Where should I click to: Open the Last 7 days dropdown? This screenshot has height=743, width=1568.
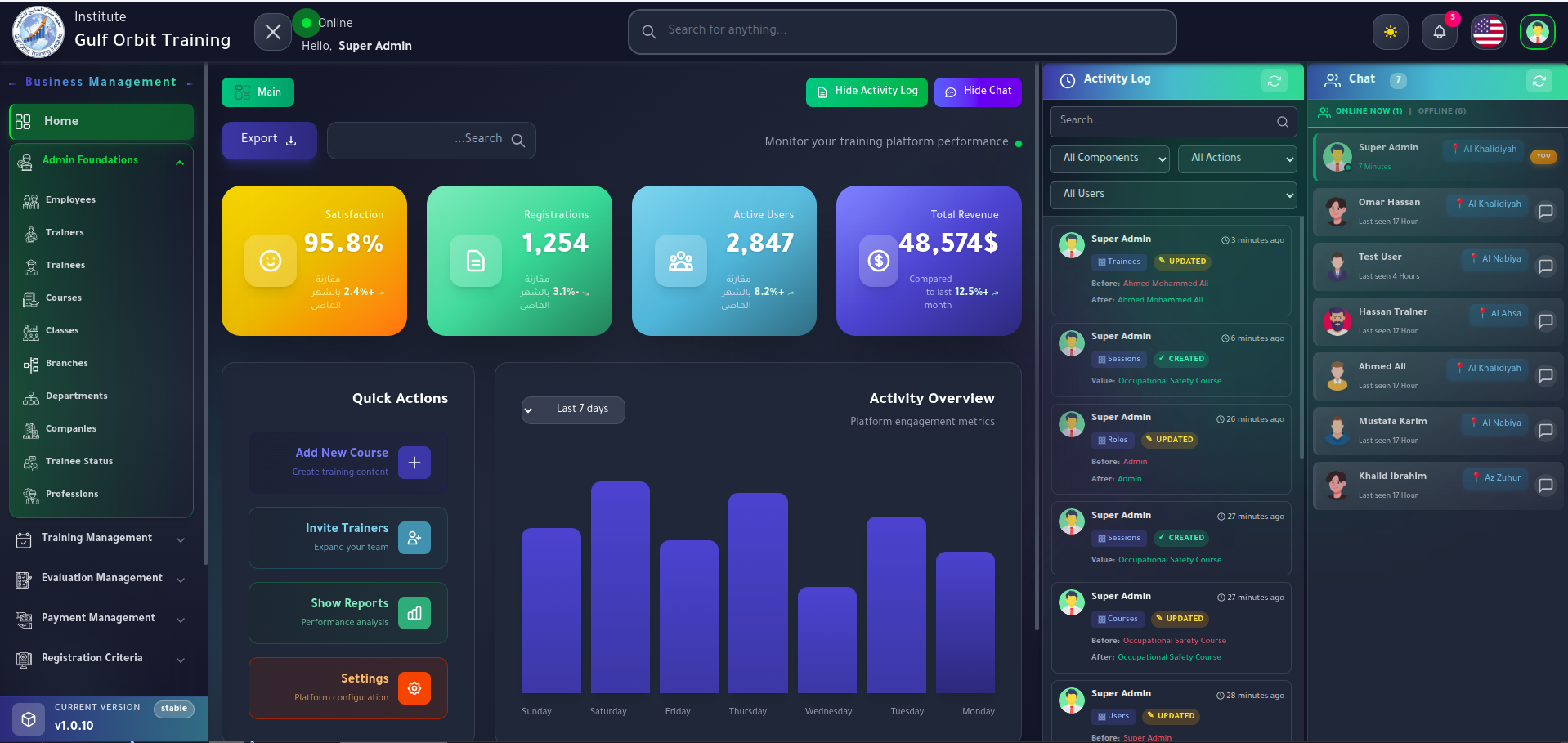coord(573,410)
